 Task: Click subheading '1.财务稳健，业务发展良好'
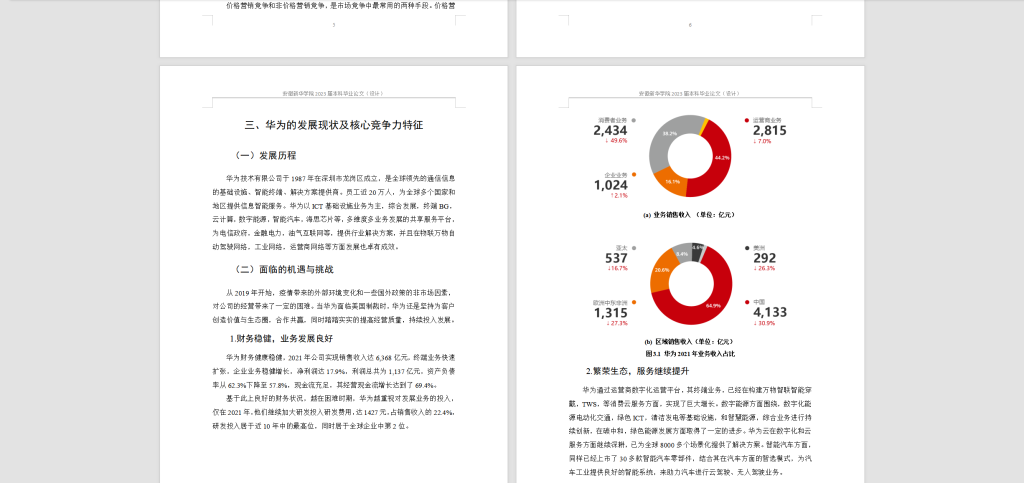point(281,339)
